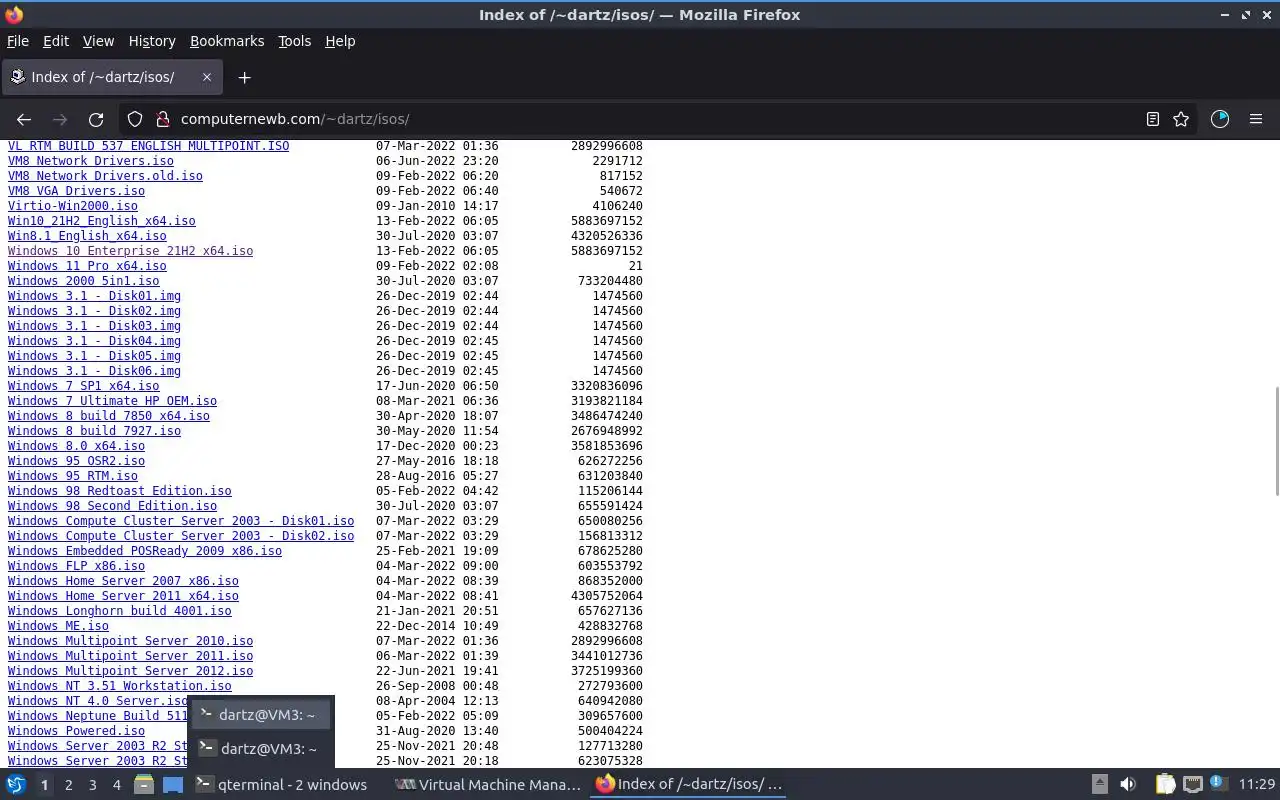Image resolution: width=1280 pixels, height=800 pixels.
Task: Open the Edit menu
Action: coord(55,41)
